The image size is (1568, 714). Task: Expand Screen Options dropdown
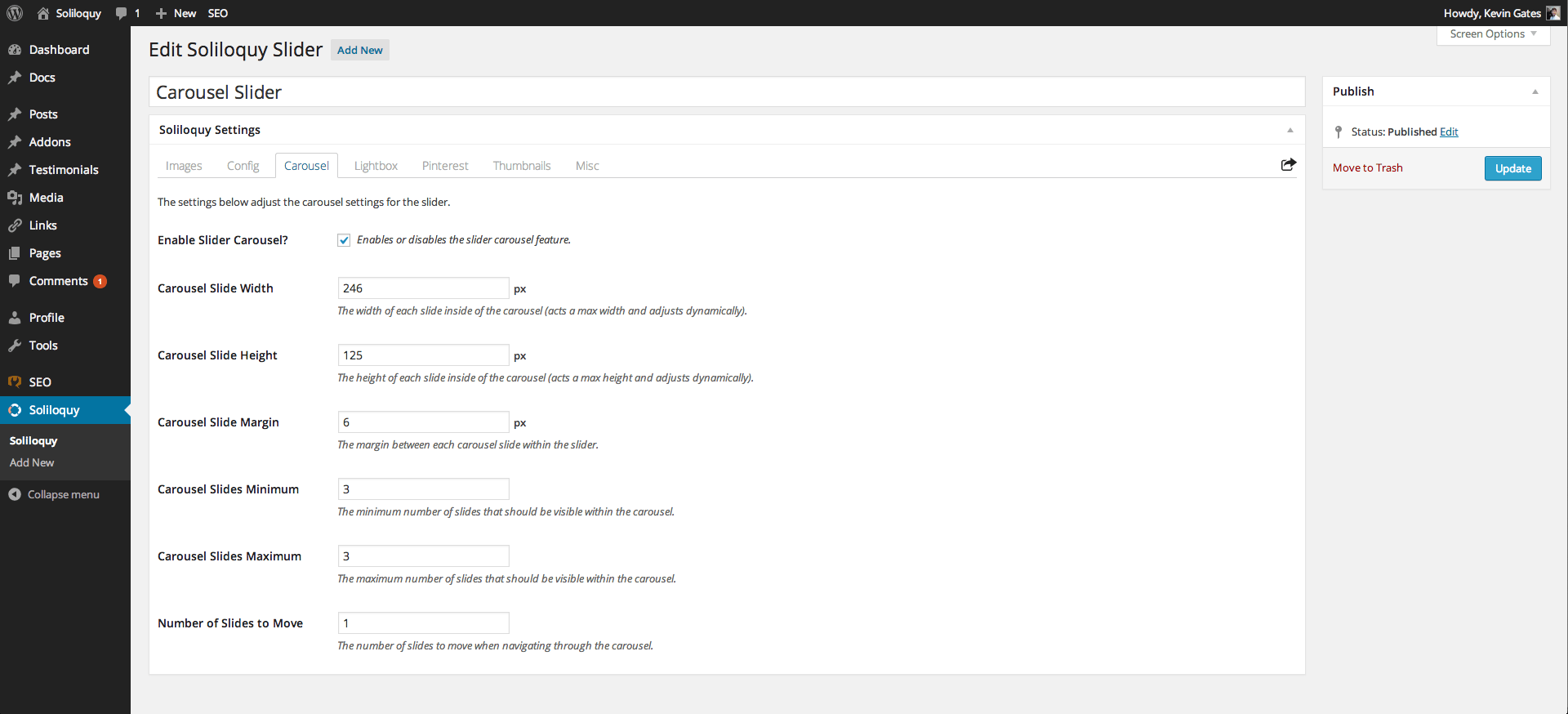coord(1493,34)
